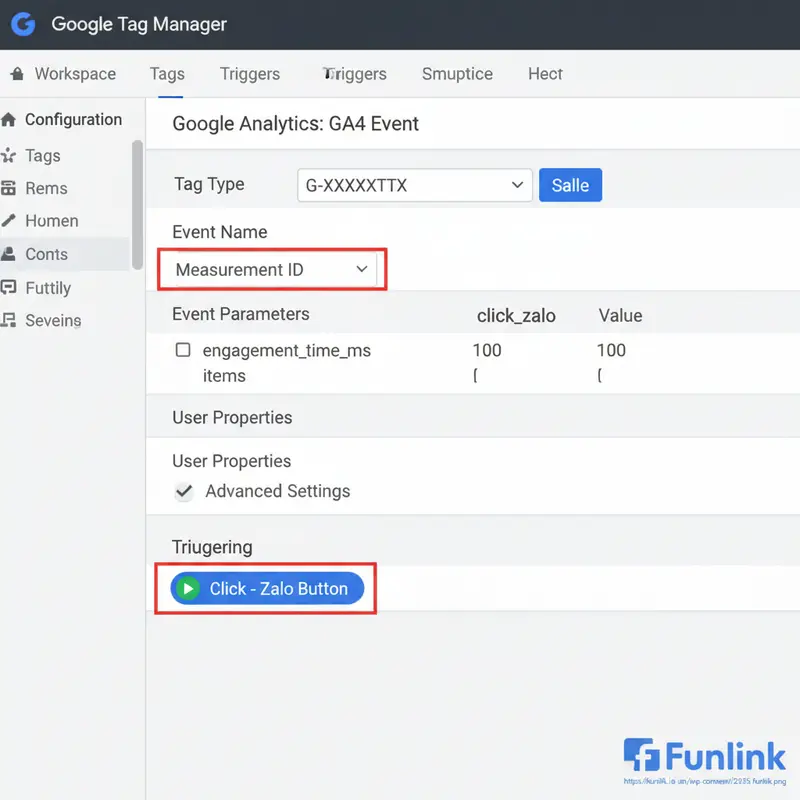Open the Hect tab

click(545, 74)
